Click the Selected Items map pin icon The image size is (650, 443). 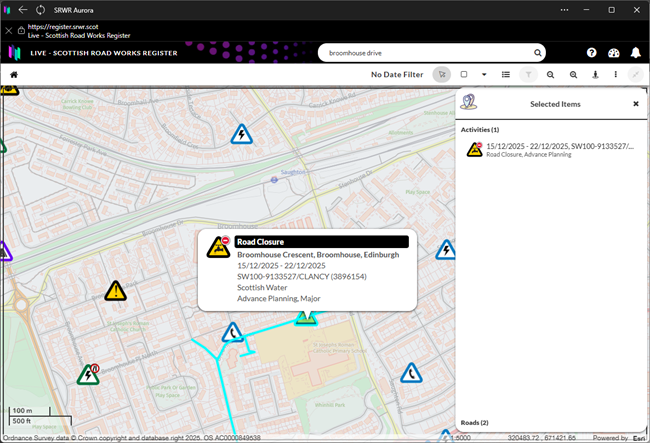point(468,102)
